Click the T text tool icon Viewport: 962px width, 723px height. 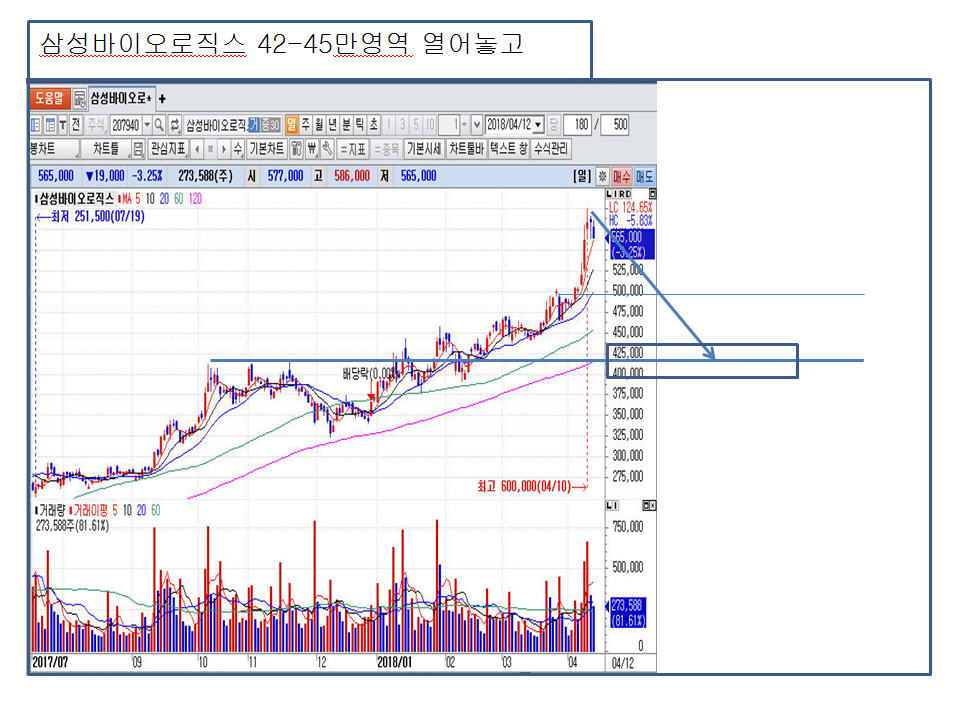coord(63,124)
